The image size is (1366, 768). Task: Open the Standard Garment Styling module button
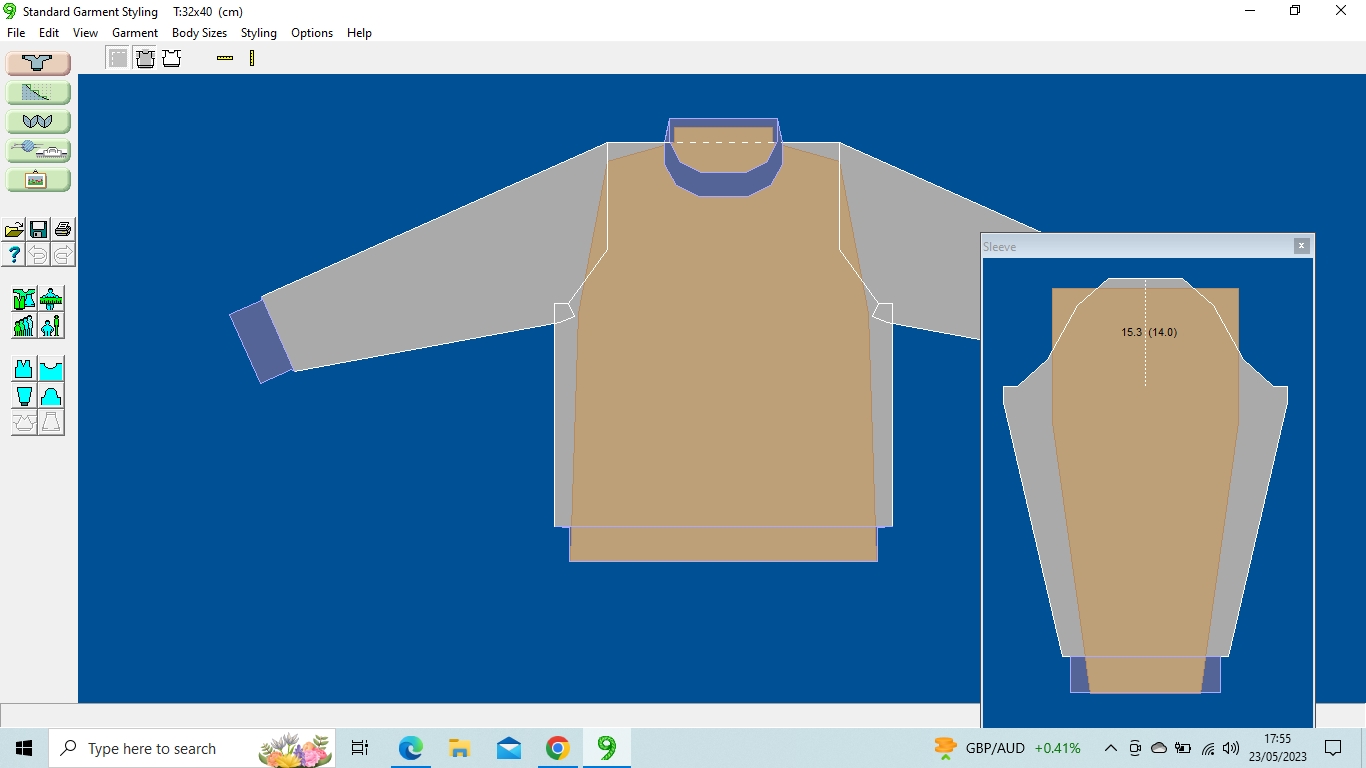tap(38, 63)
